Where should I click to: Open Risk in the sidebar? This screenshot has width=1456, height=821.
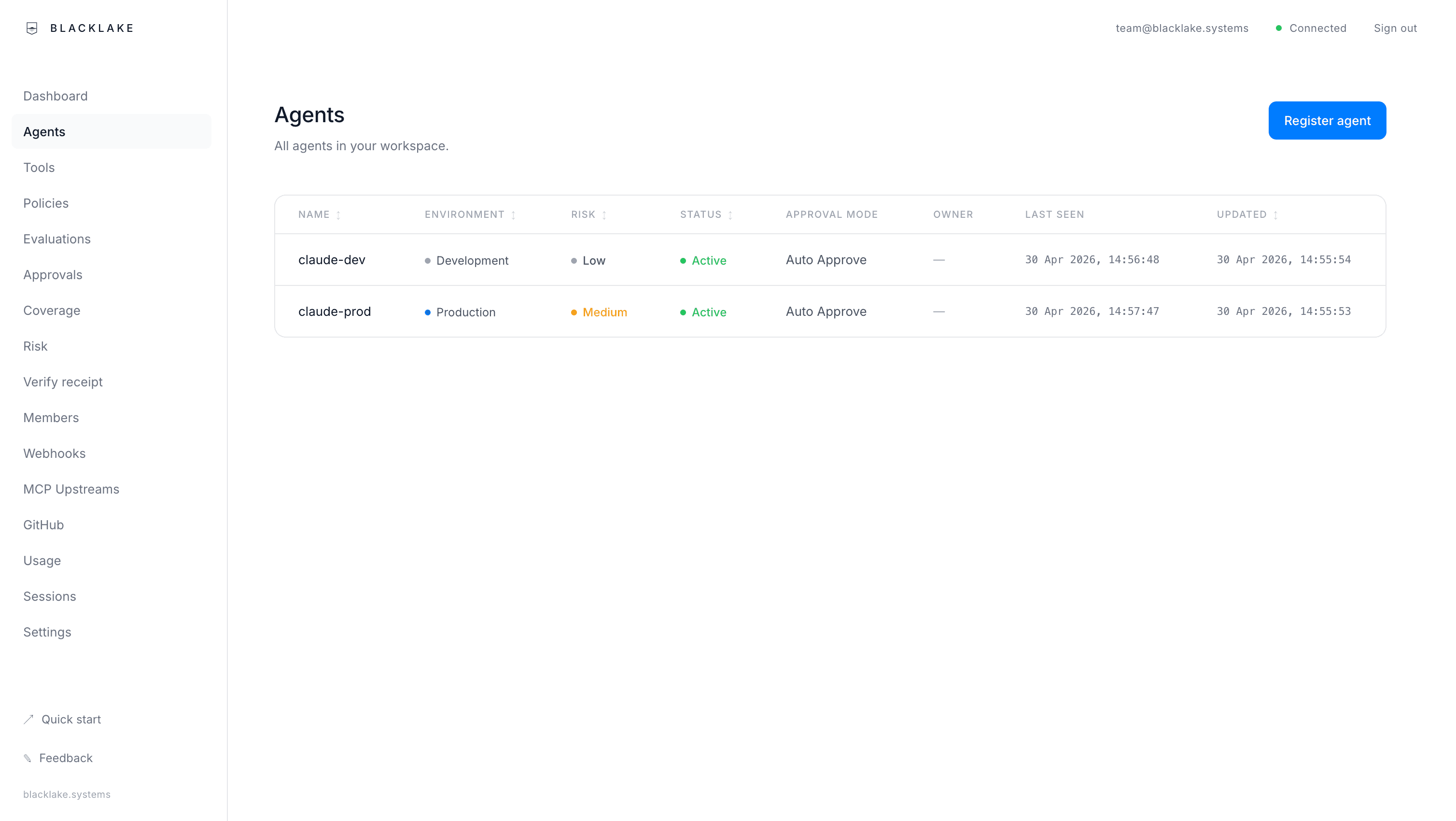tap(35, 346)
